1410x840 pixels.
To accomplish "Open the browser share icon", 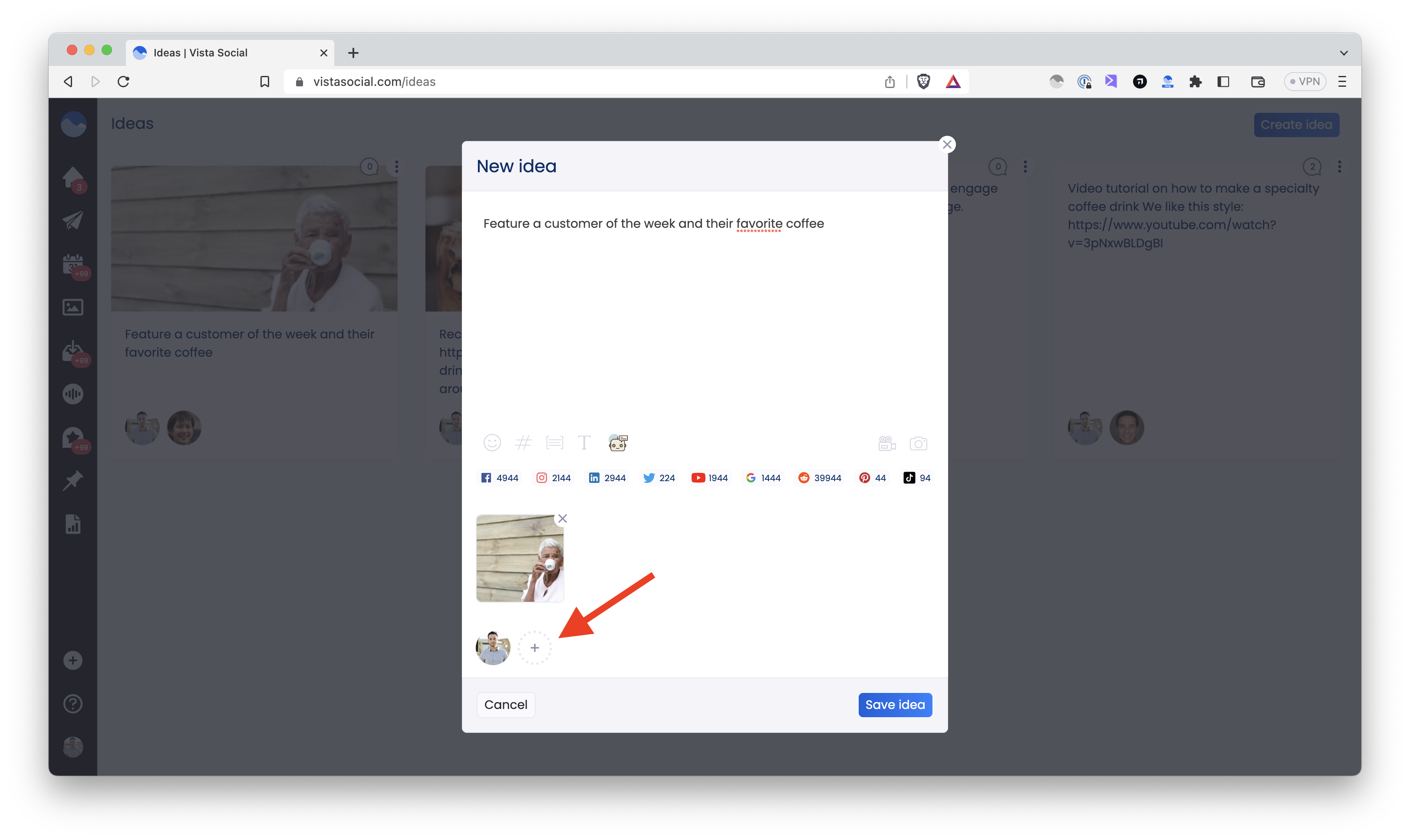I will [889, 82].
